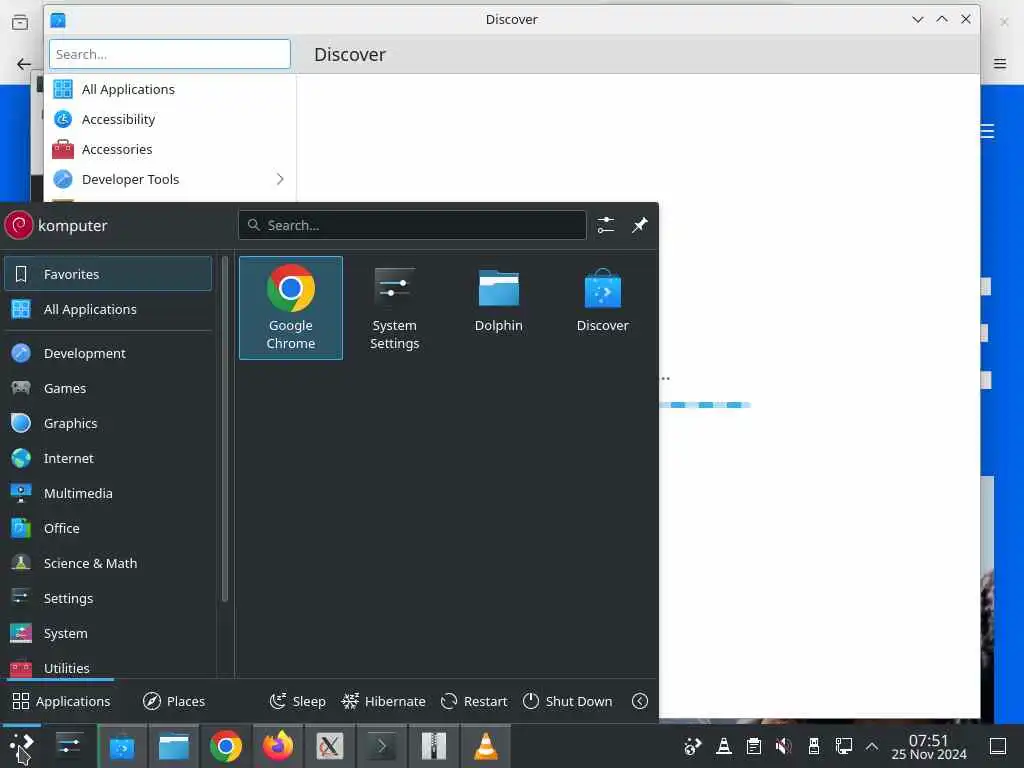Image resolution: width=1024 pixels, height=768 pixels.
Task: Open System Settings from taskbar
Action: click(69, 746)
